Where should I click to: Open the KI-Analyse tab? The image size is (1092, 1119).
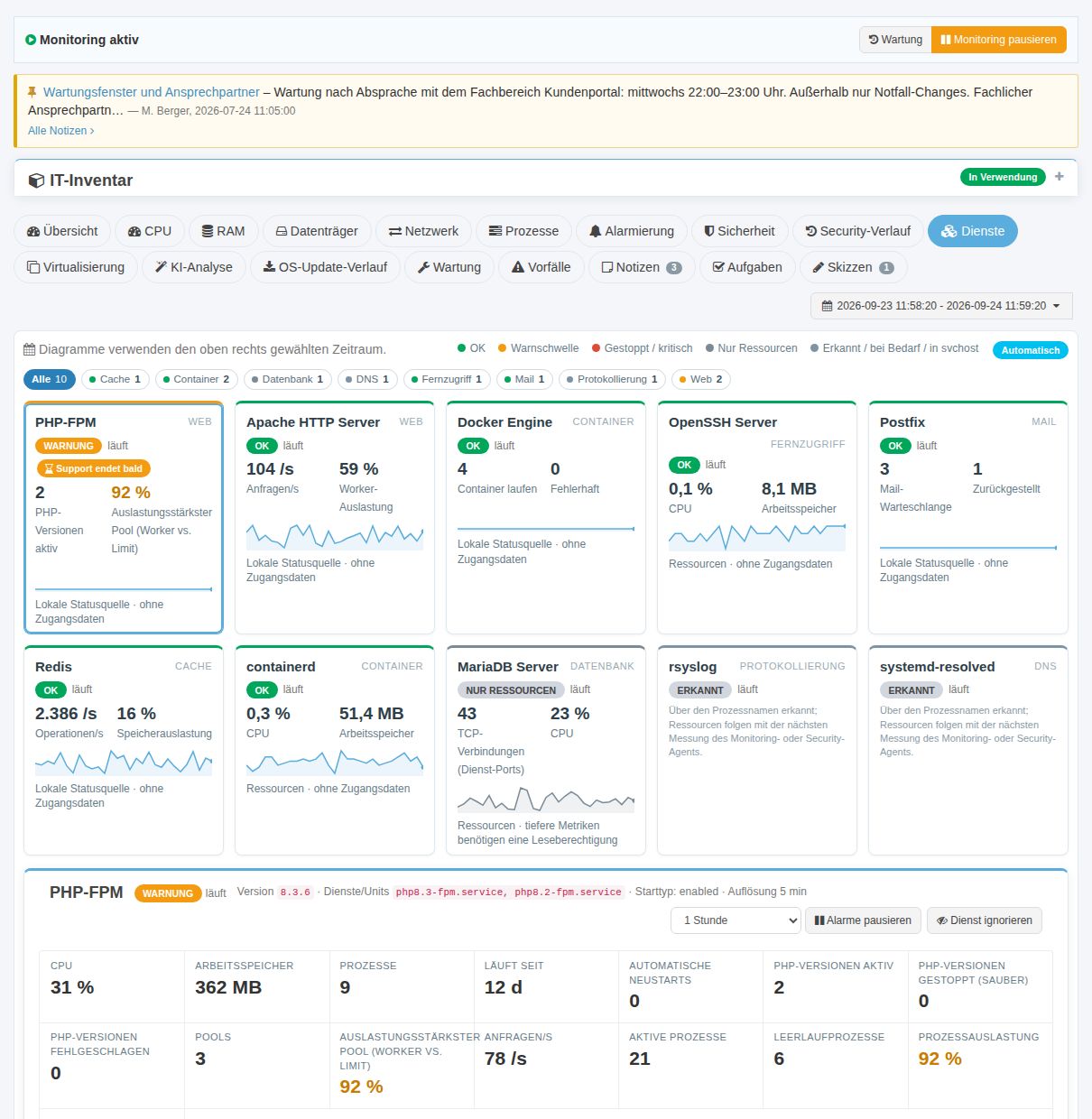pyautogui.click(x=194, y=267)
